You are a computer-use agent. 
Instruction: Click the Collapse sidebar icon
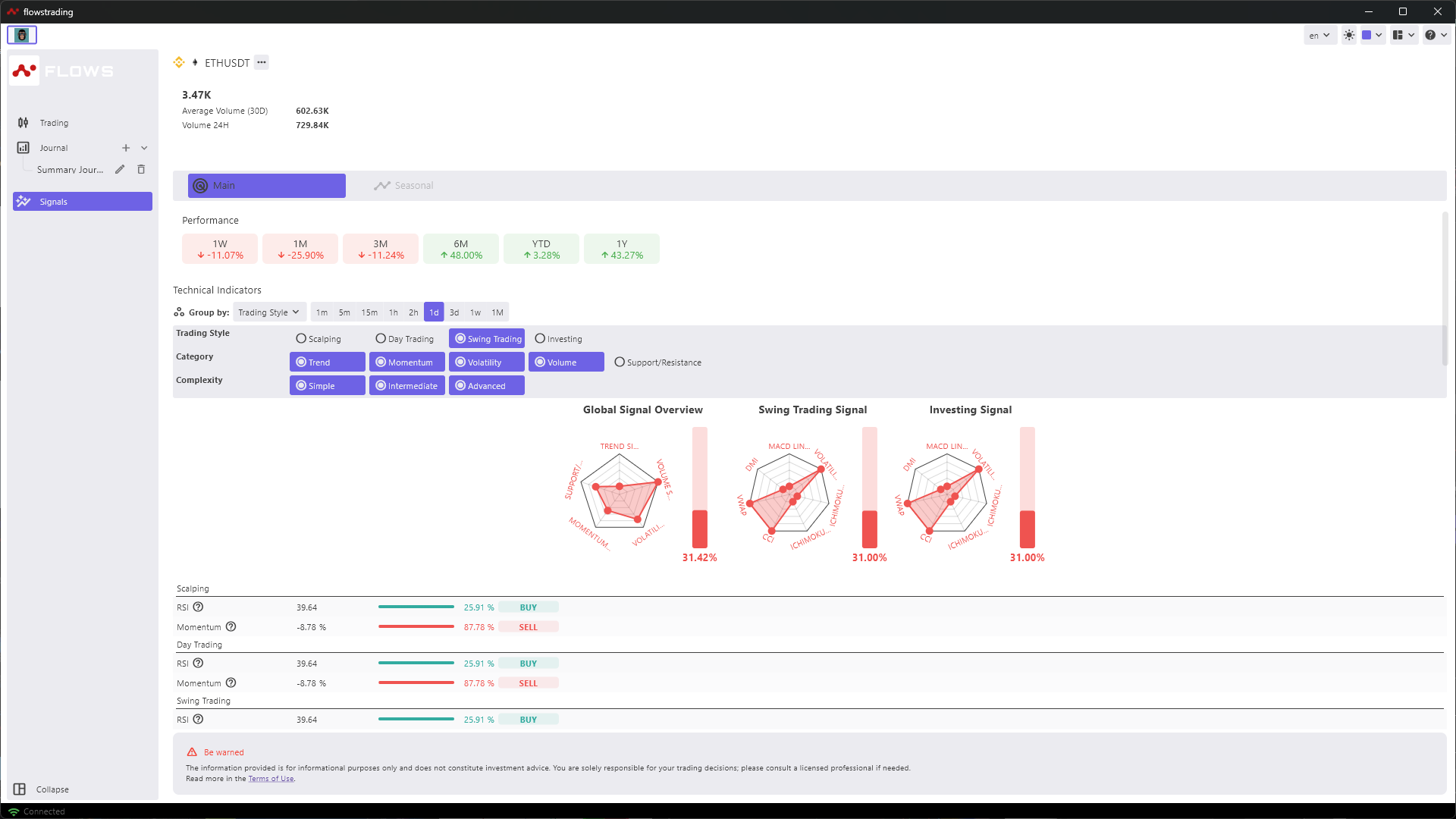pos(20,789)
